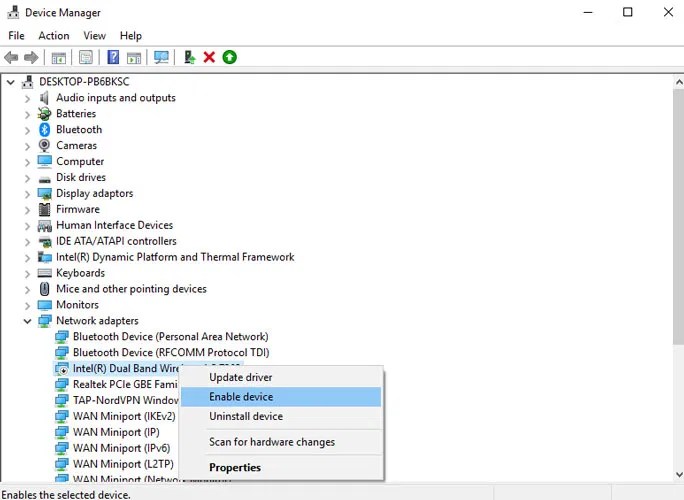
Task: Click the blue Help question-mark icon
Action: click(113, 57)
